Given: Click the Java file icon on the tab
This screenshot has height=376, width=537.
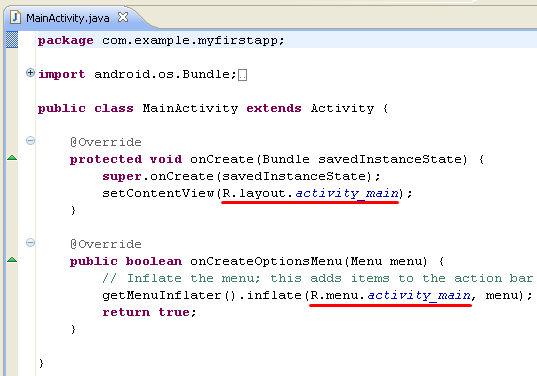Looking at the screenshot, I should (15, 17).
